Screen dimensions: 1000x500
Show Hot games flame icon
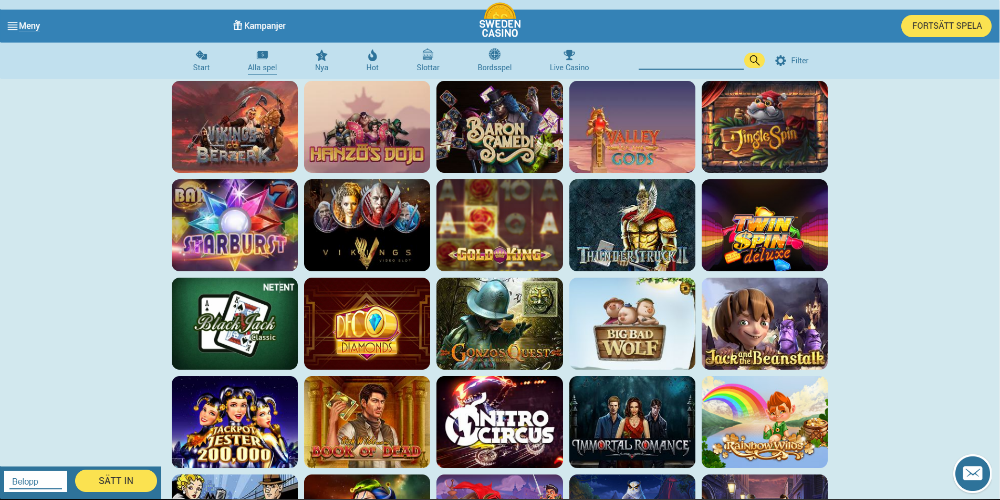click(x=372, y=55)
